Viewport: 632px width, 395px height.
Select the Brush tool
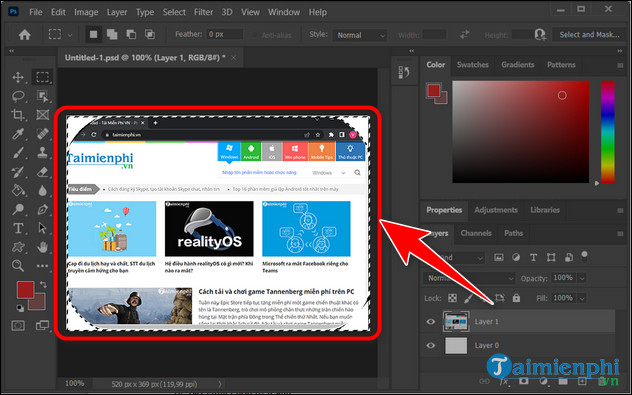tap(18, 153)
